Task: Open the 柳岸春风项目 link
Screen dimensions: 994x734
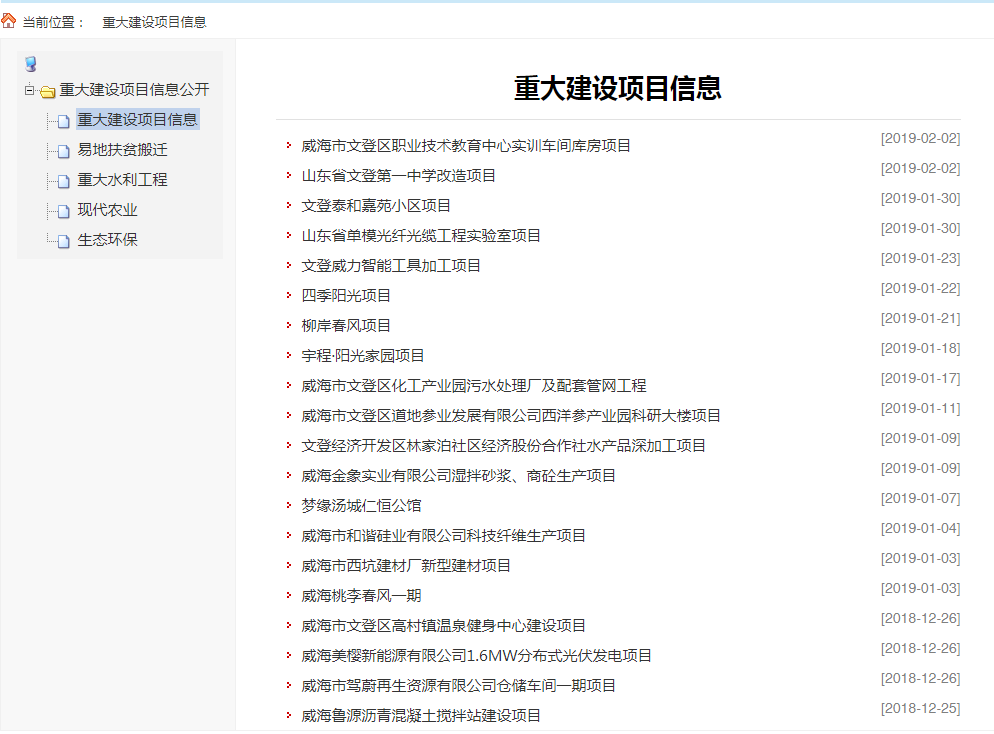Action: click(x=346, y=326)
